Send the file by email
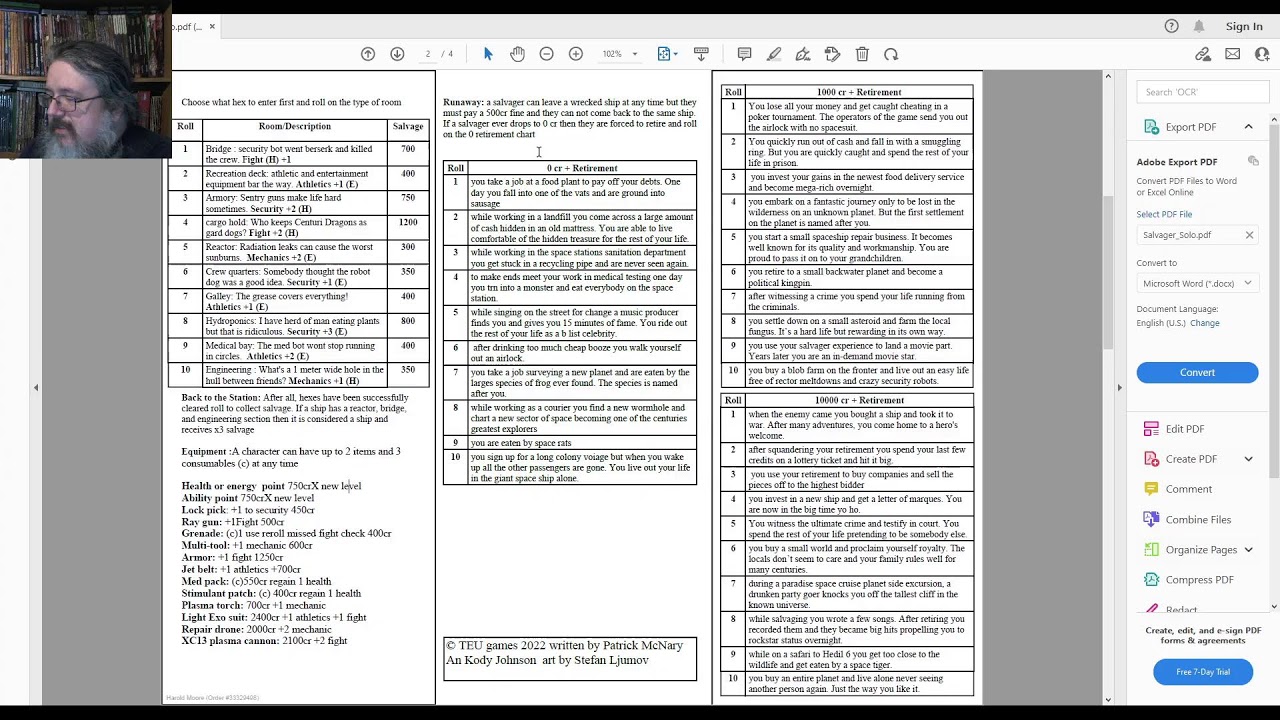 click(1232, 54)
